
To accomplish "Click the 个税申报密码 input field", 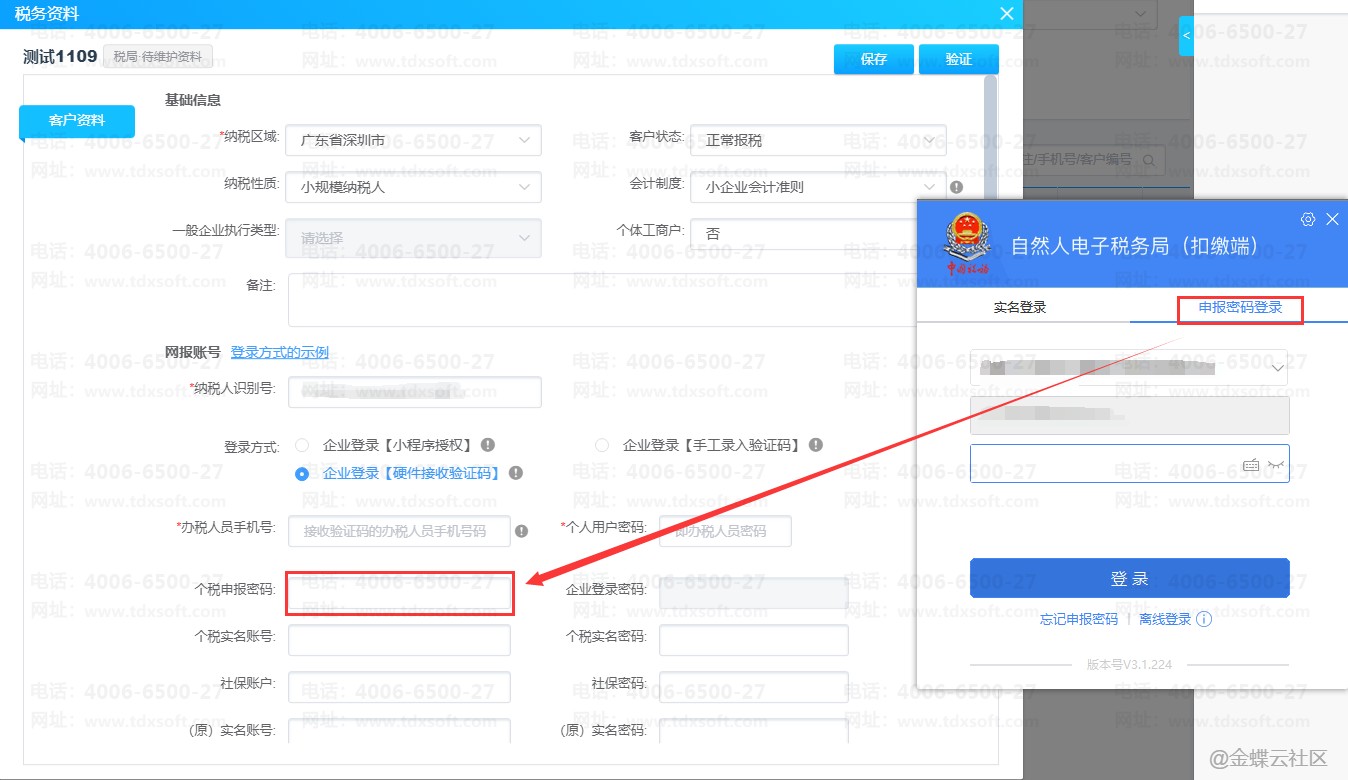I will point(399,593).
